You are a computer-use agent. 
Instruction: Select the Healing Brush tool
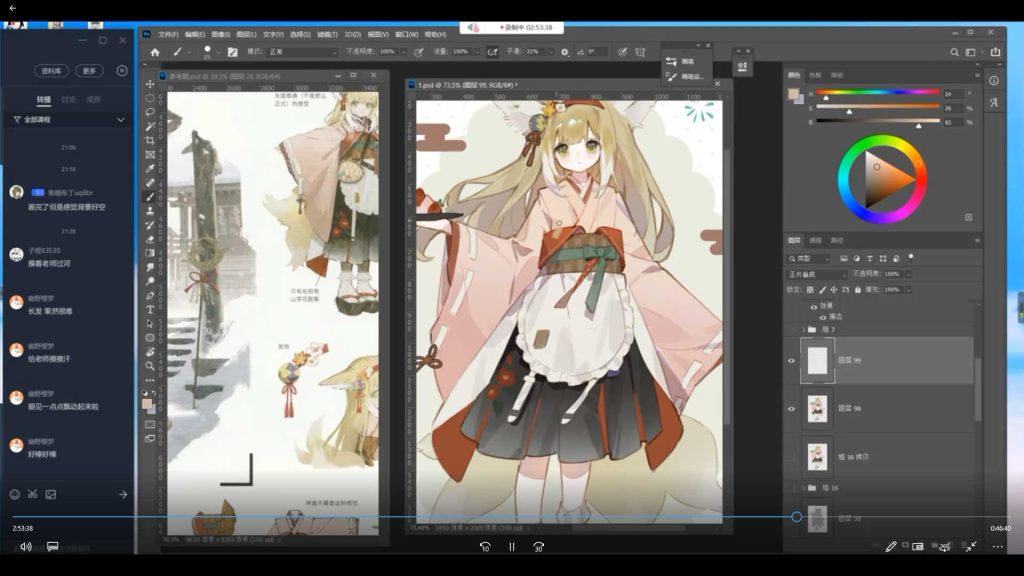coord(150,183)
